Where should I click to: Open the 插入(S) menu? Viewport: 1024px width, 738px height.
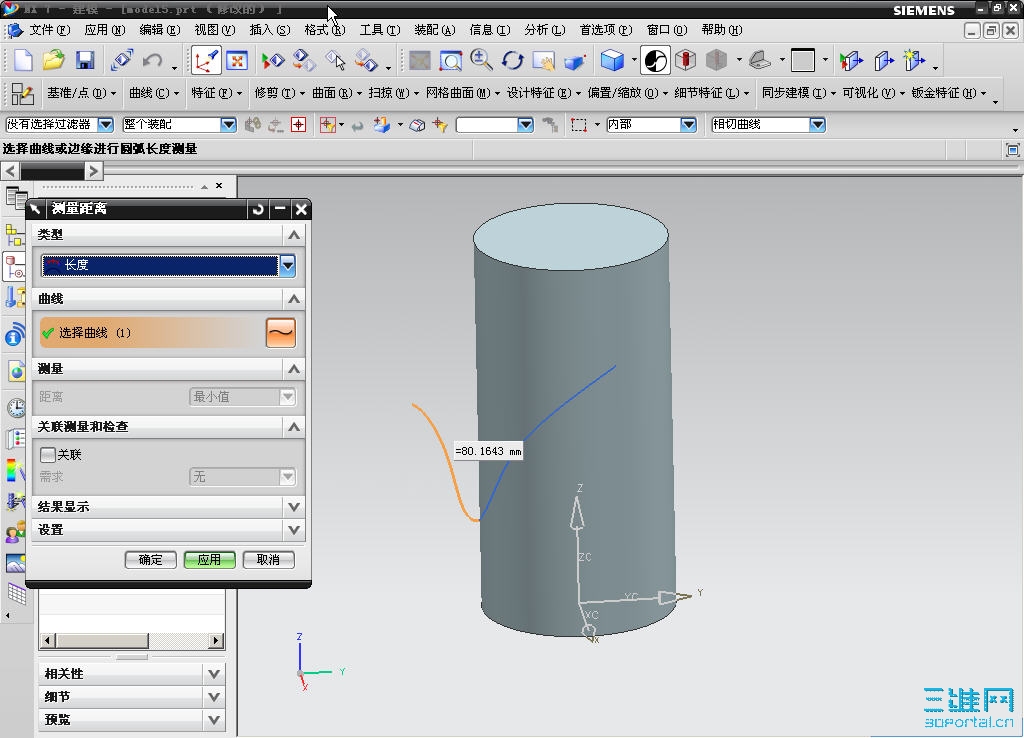tap(269, 30)
